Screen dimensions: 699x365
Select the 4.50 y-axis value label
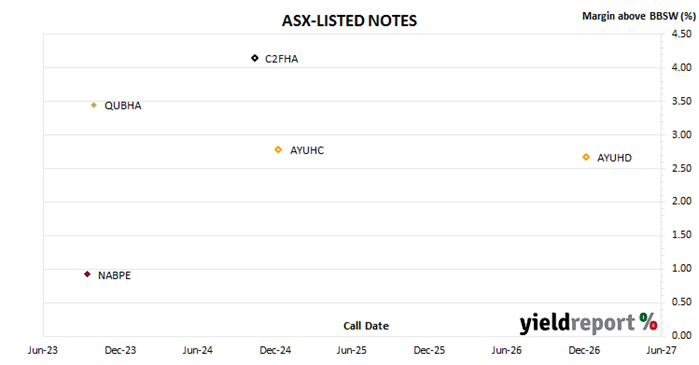pyautogui.click(x=682, y=34)
